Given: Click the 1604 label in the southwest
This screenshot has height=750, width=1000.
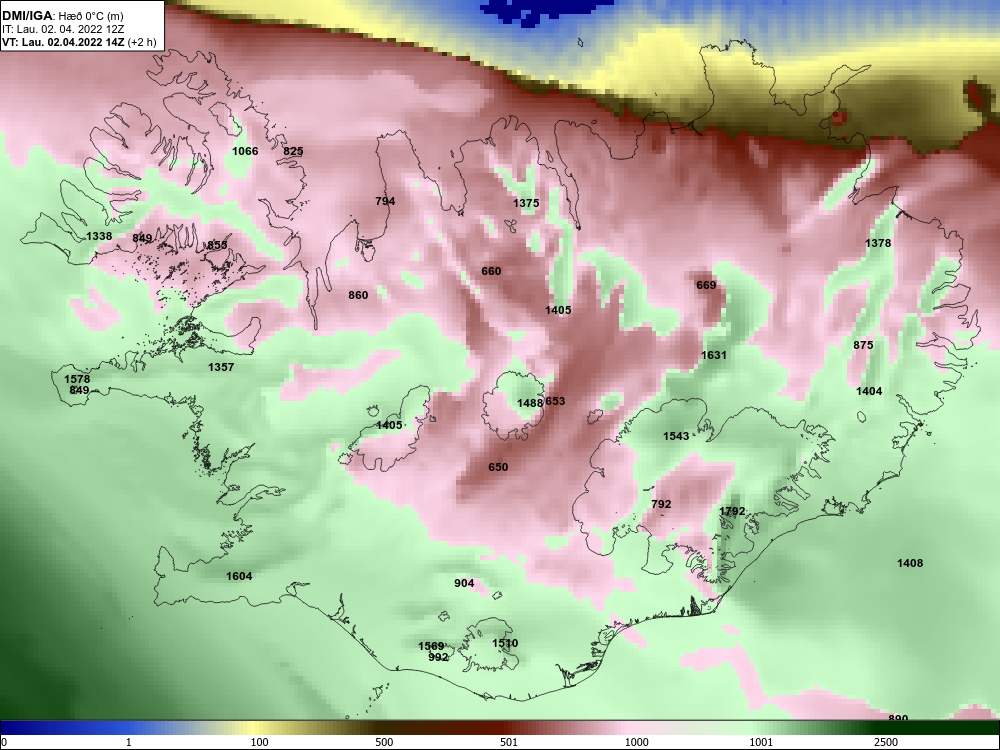Looking at the screenshot, I should (x=239, y=576).
